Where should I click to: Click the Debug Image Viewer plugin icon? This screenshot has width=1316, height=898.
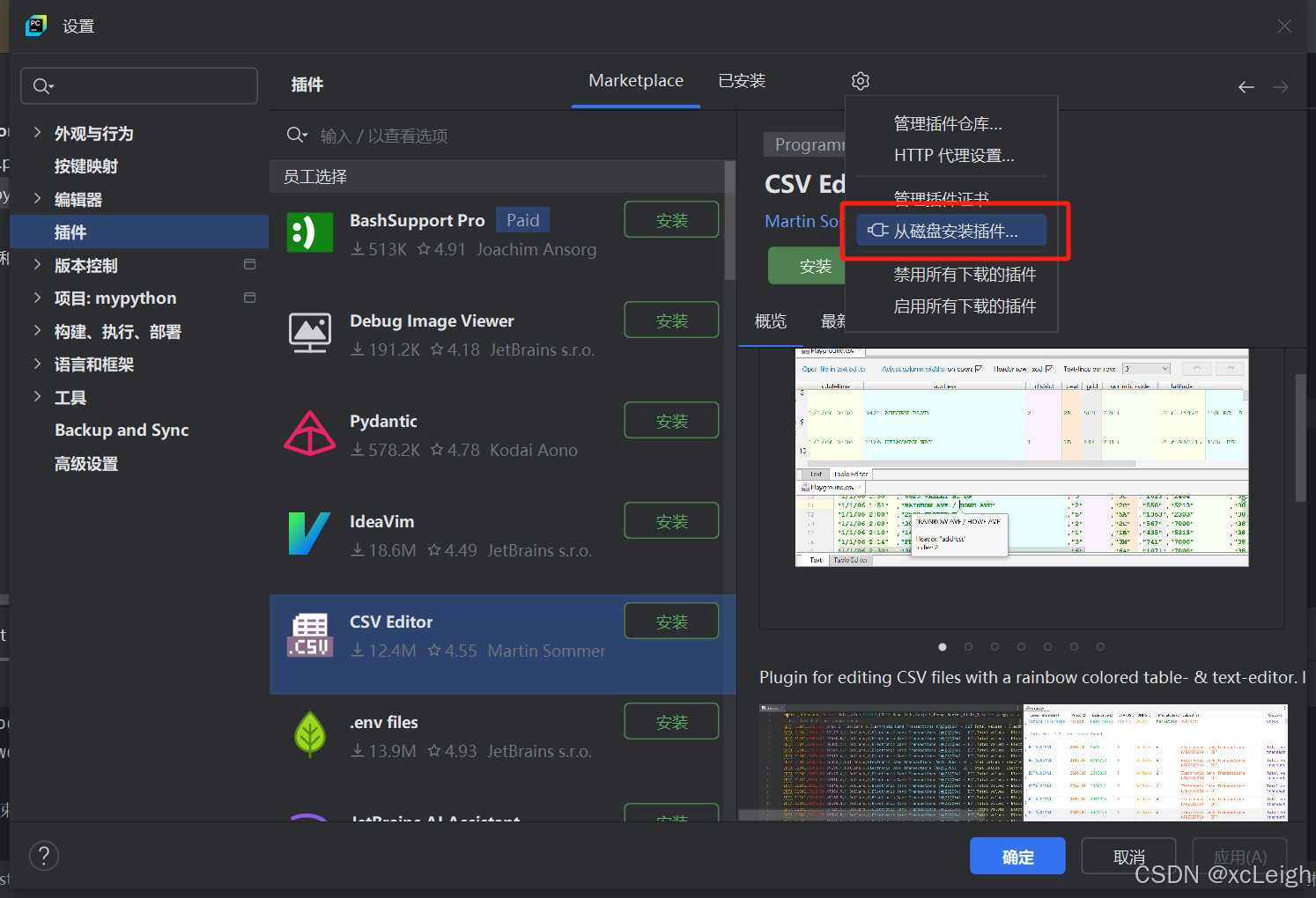[310, 333]
